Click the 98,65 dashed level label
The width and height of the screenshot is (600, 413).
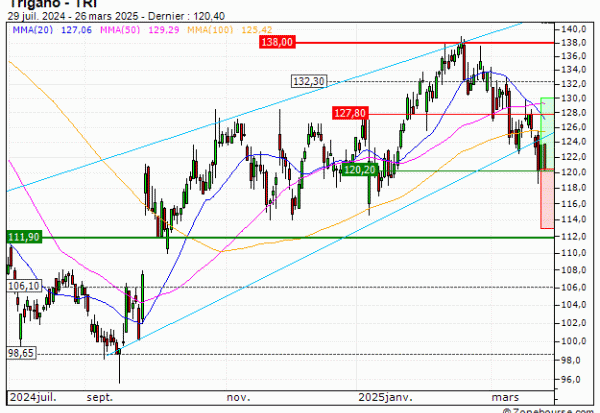[21, 353]
